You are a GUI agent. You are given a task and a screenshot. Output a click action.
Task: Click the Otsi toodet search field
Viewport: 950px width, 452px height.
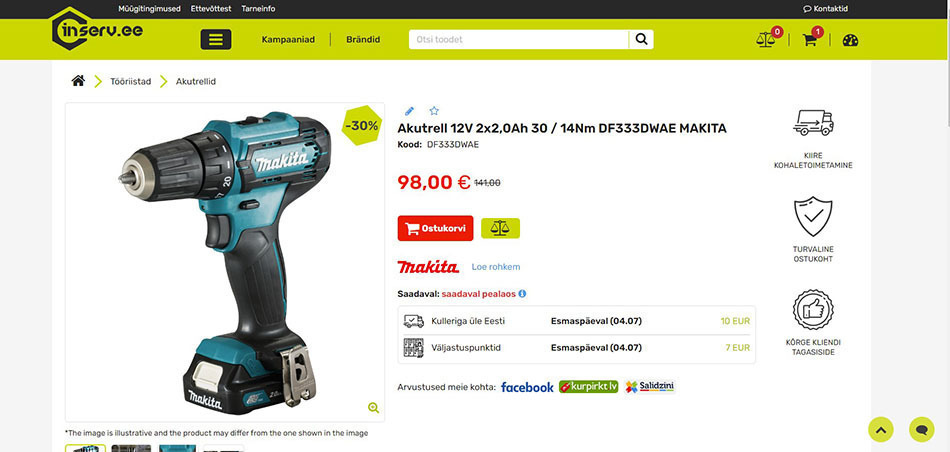click(x=519, y=39)
